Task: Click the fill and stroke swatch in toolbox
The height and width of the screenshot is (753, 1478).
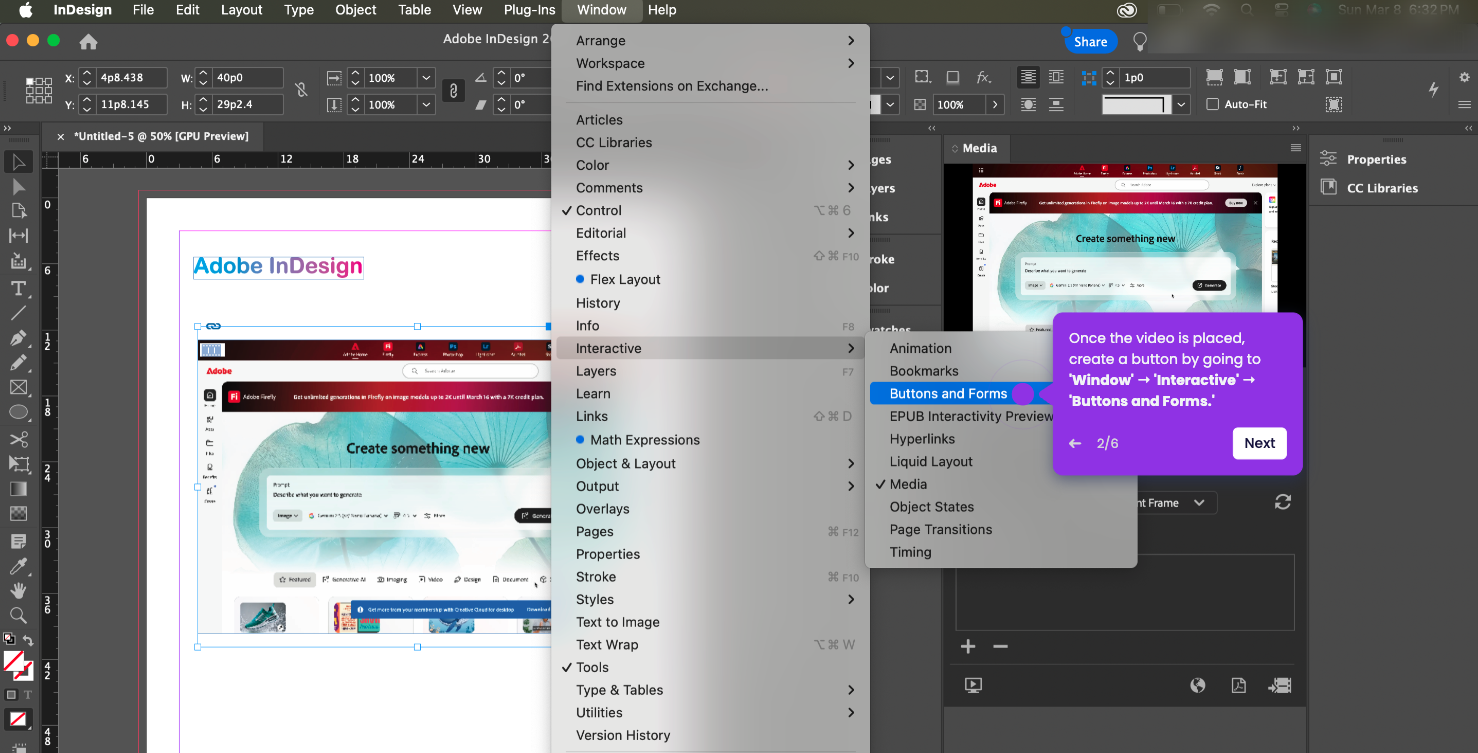Action: click(x=17, y=665)
